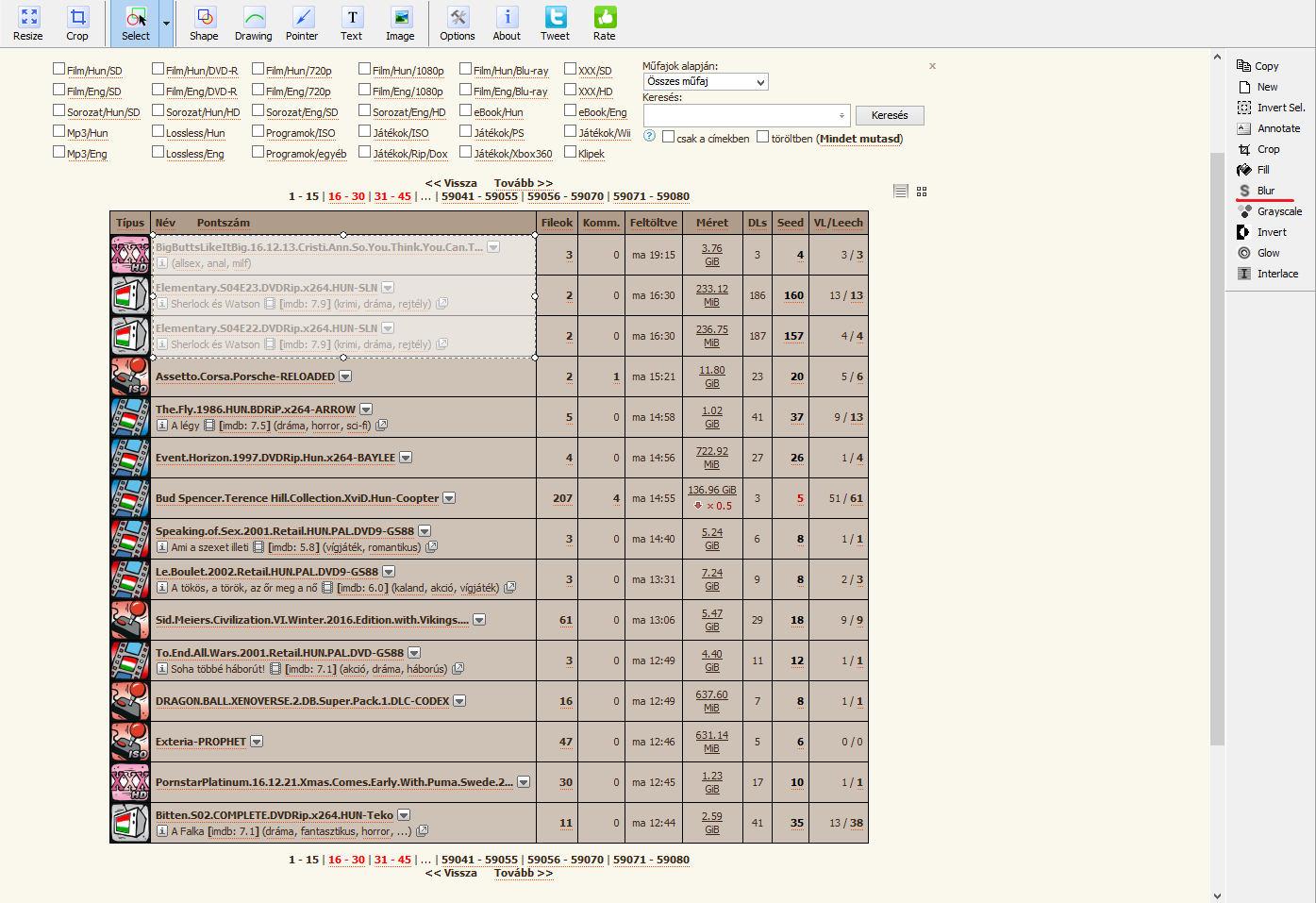The width and height of the screenshot is (1316, 903).
Task: Select the Resize tool in toolbar
Action: coord(28,24)
